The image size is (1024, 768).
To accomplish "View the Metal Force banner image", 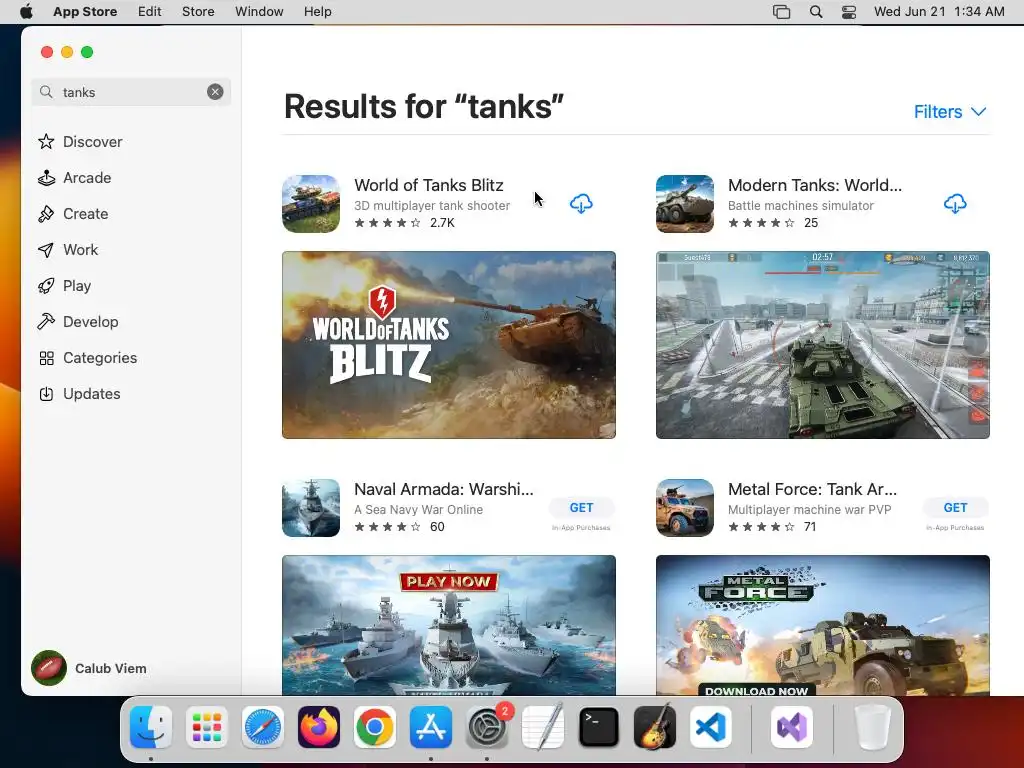I will click(x=823, y=625).
